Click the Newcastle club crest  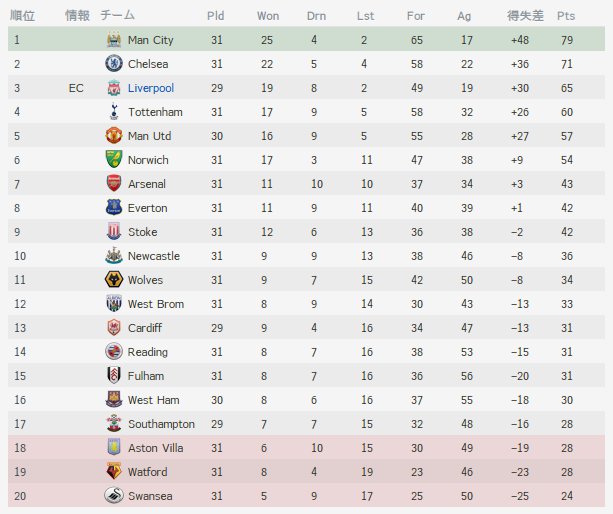click(x=114, y=255)
